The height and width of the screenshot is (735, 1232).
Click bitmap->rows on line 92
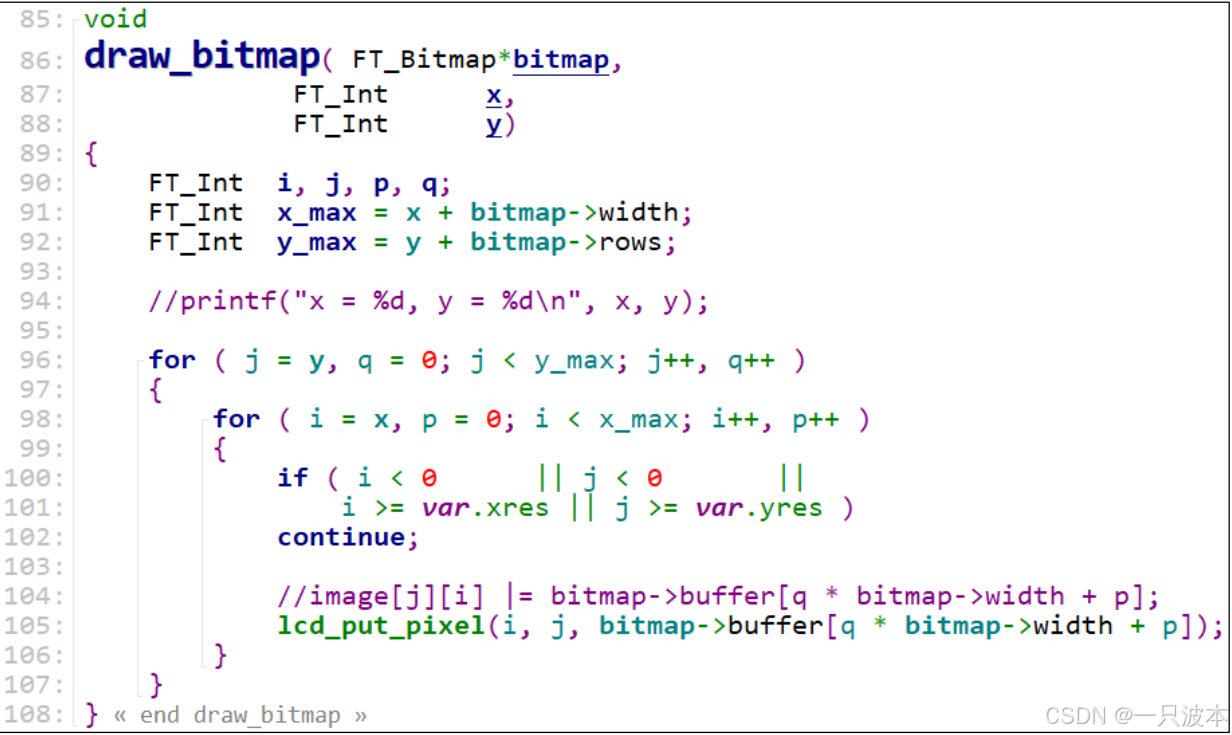point(566,243)
